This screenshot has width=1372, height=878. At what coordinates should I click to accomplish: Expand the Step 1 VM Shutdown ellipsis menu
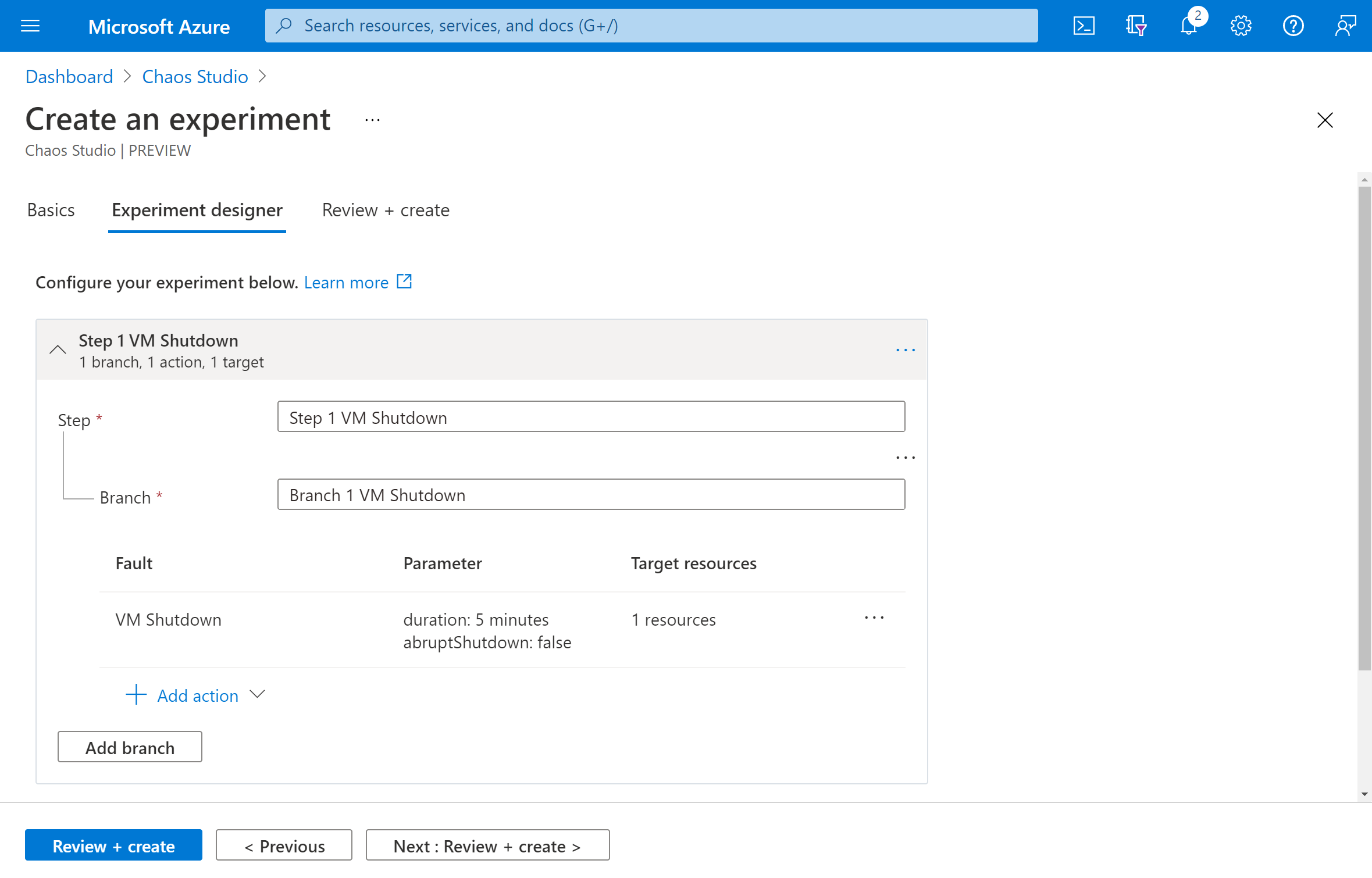pos(905,350)
